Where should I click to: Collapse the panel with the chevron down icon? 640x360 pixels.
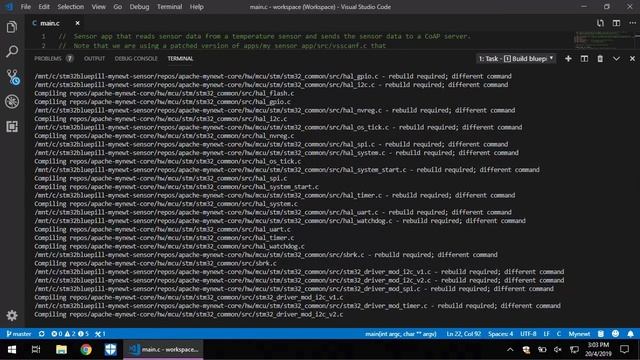[x=616, y=59]
